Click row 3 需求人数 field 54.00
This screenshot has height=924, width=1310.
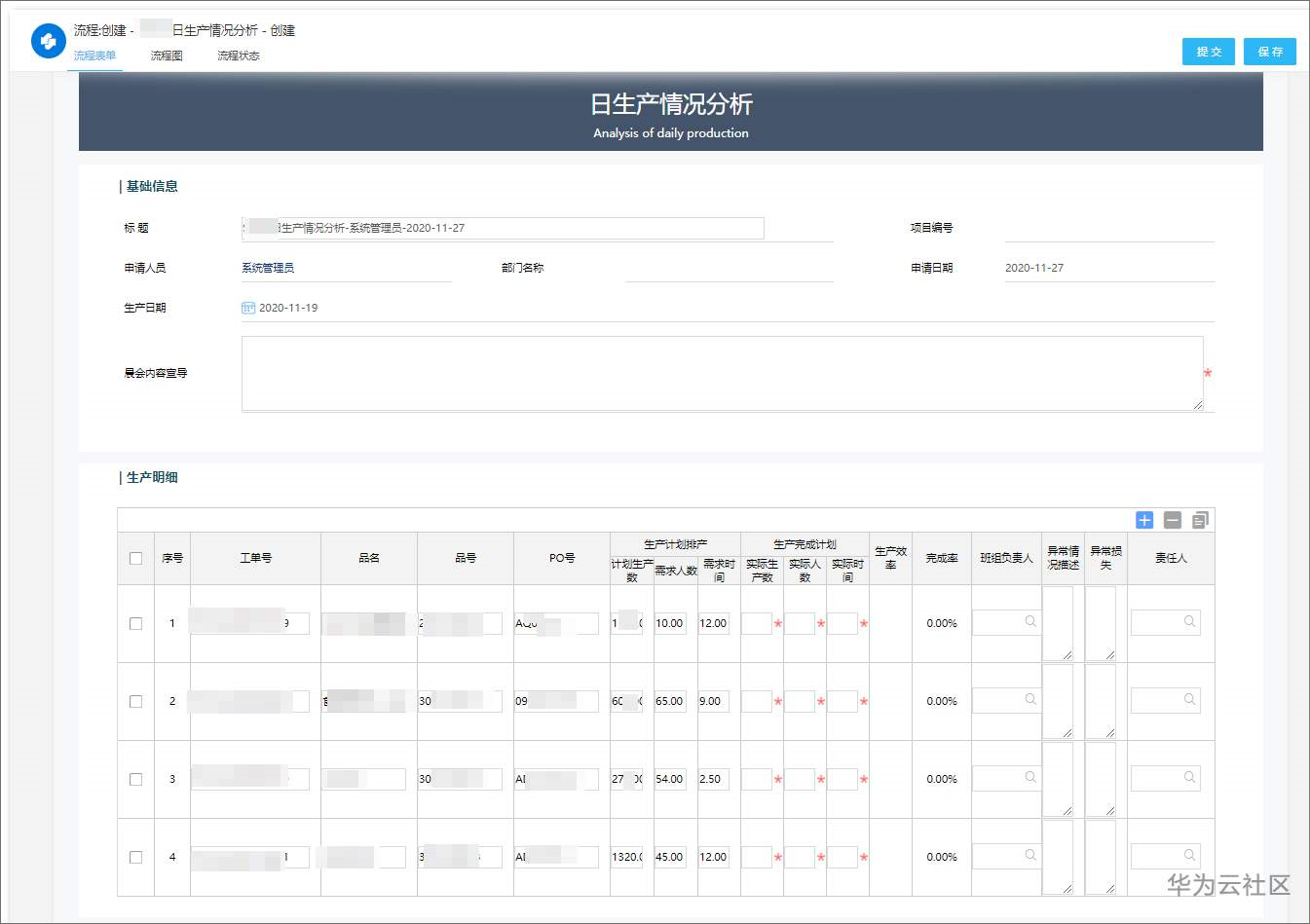click(670, 779)
